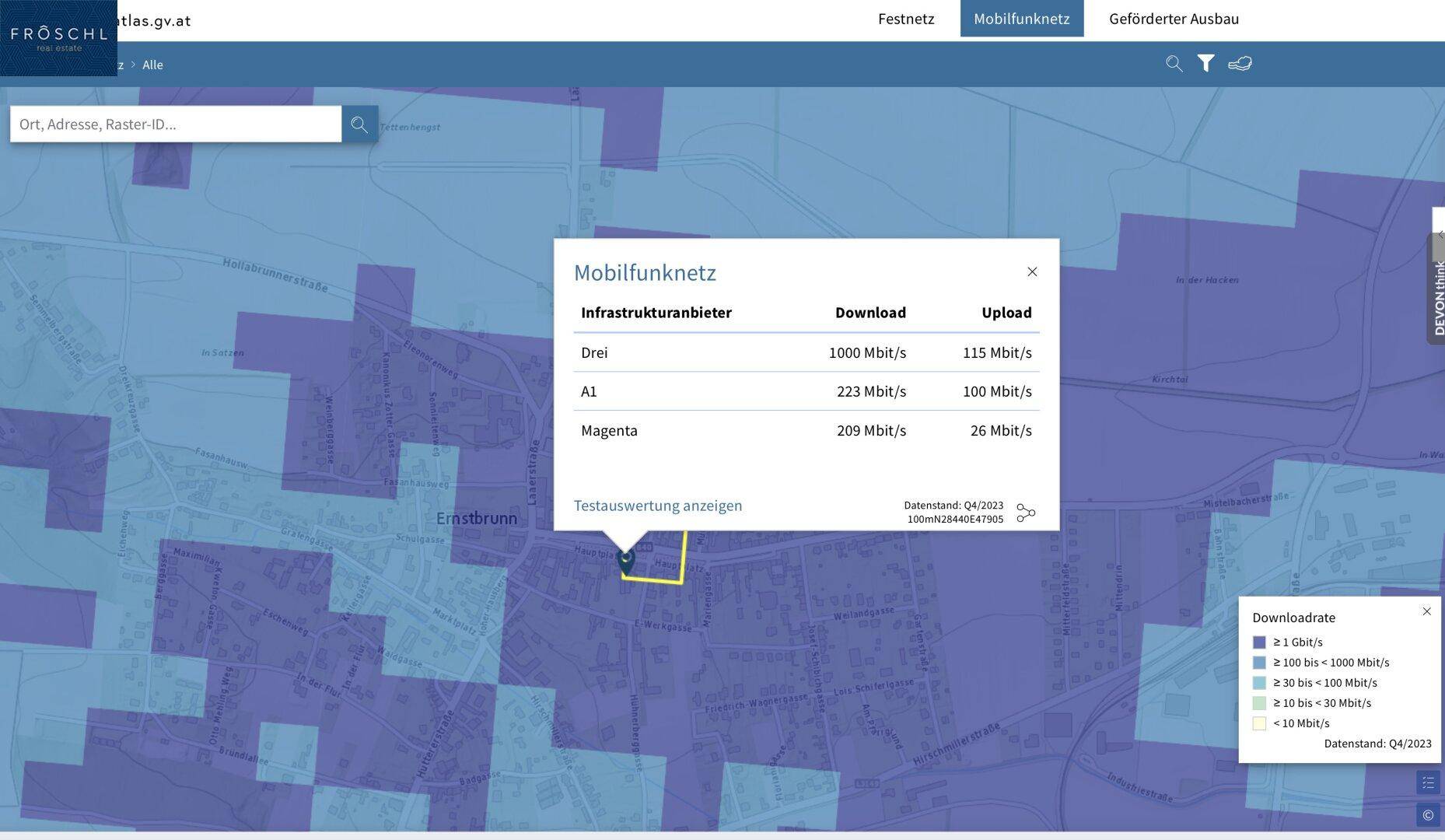
Task: Close the Downloadrate legend panel
Action: tap(1426, 611)
